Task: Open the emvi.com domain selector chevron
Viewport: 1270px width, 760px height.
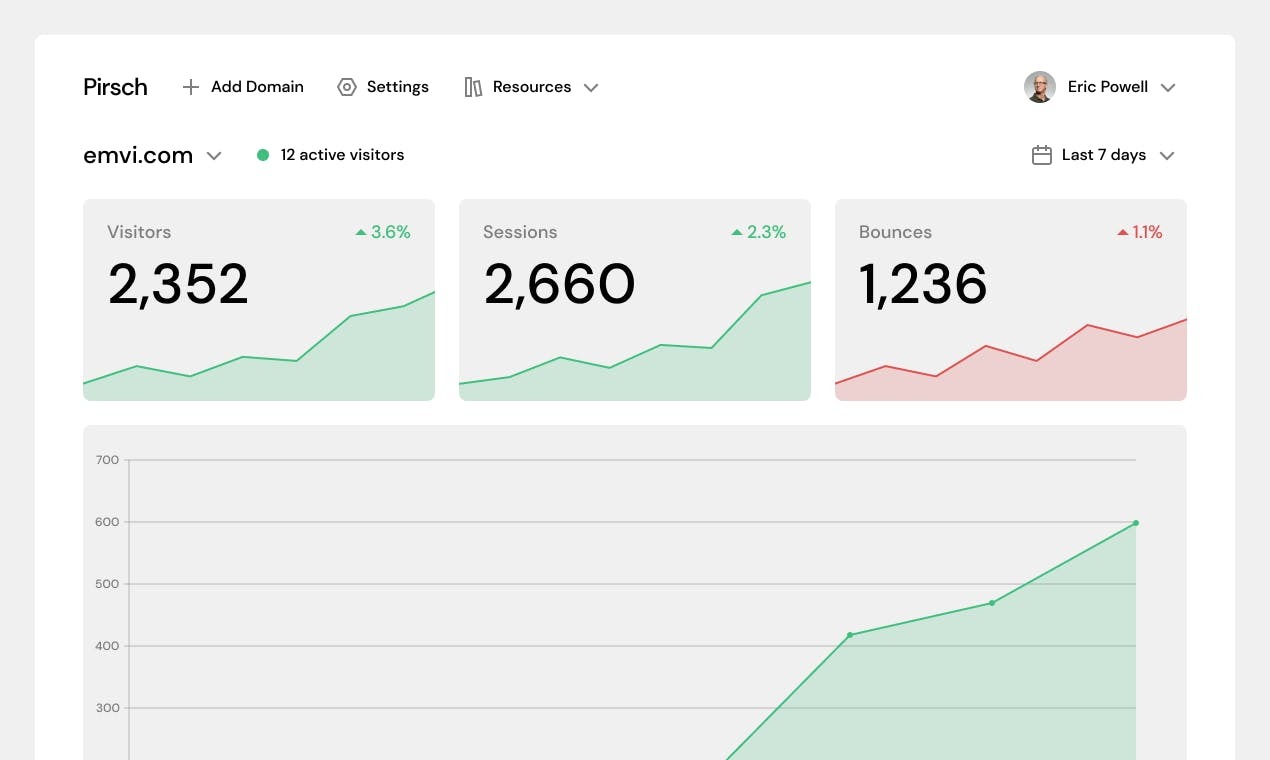Action: 213,156
